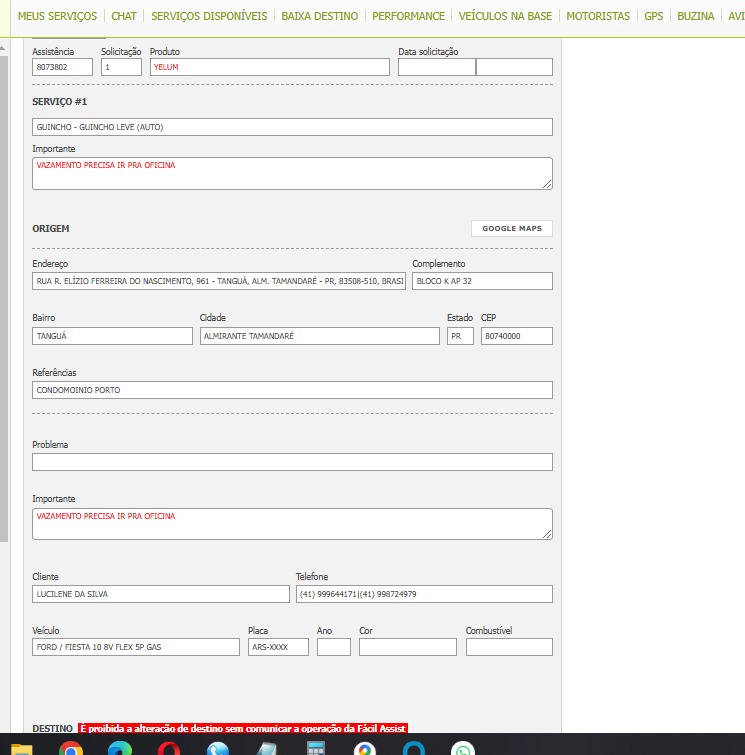Screen dimensions: 745x755
Task: Click the Importante textarea below Problema
Action: coord(292,524)
